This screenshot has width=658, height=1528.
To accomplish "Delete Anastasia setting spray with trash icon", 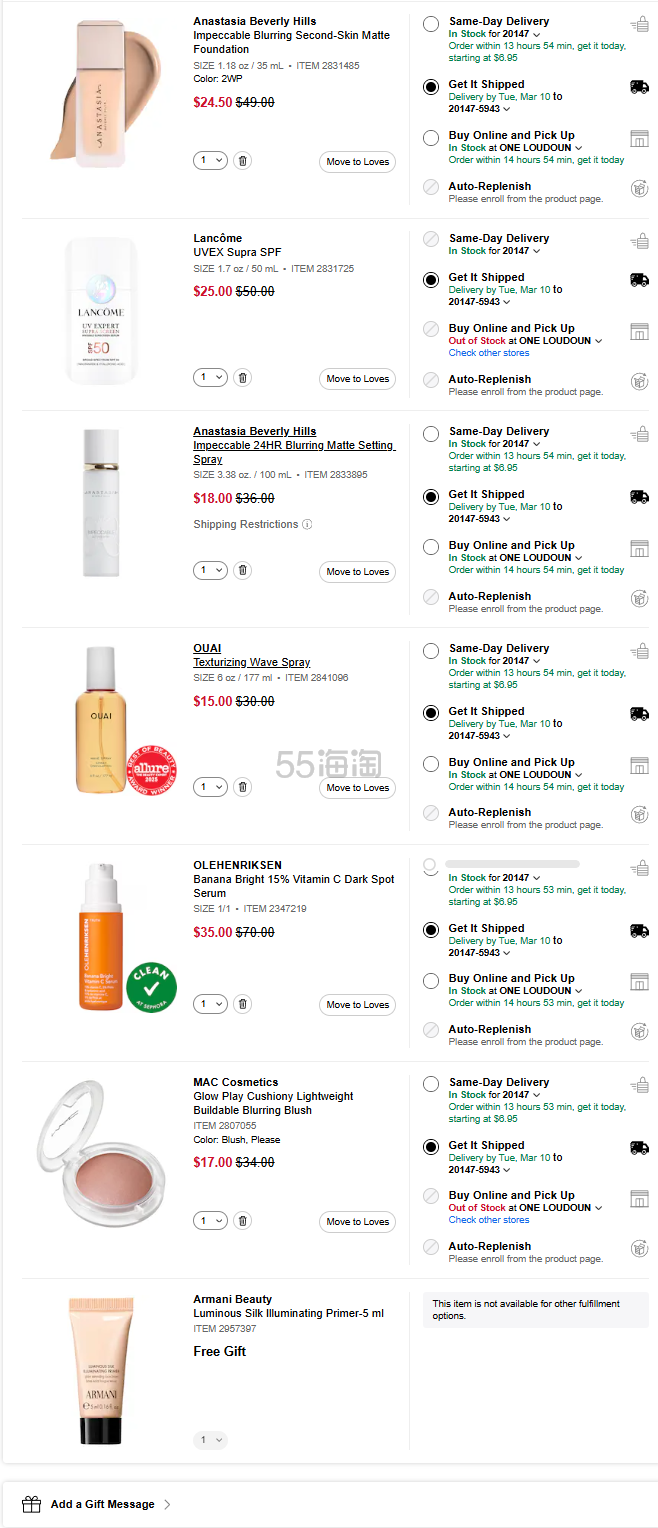I will point(242,571).
